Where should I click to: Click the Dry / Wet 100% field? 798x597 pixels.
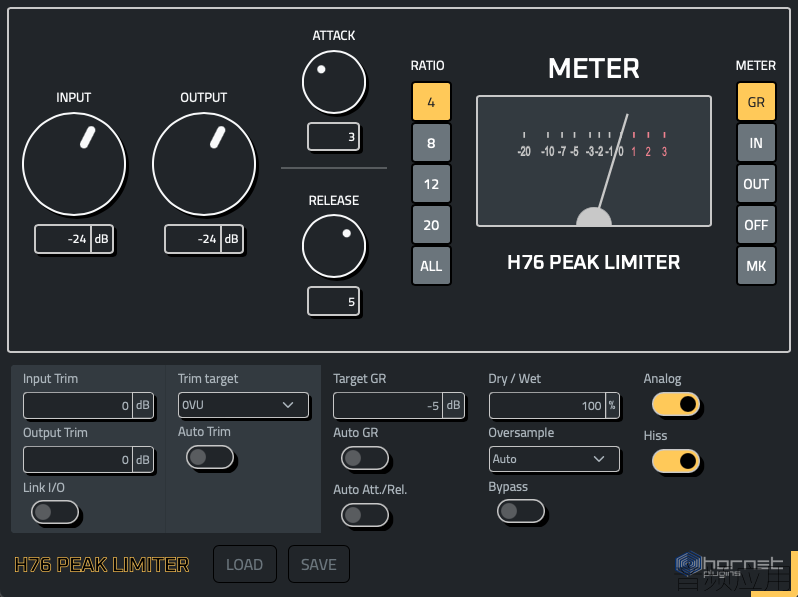[554, 406]
